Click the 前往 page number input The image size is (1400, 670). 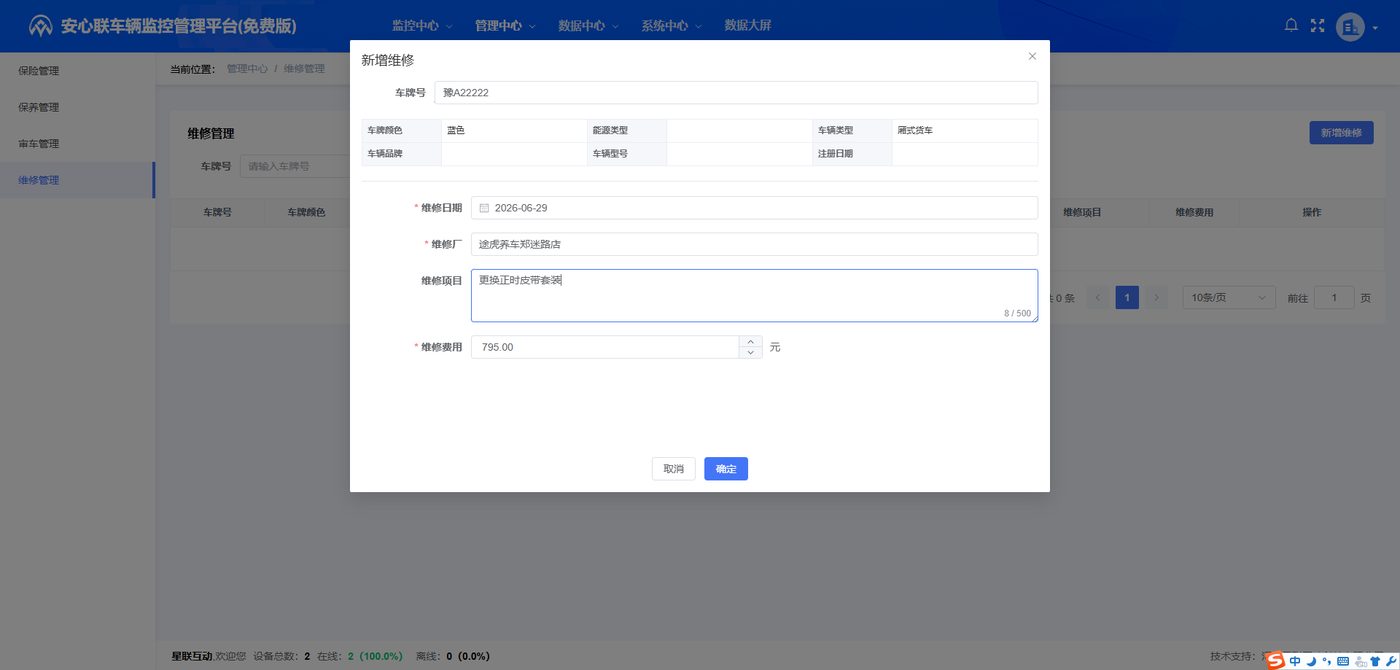click(x=1334, y=298)
